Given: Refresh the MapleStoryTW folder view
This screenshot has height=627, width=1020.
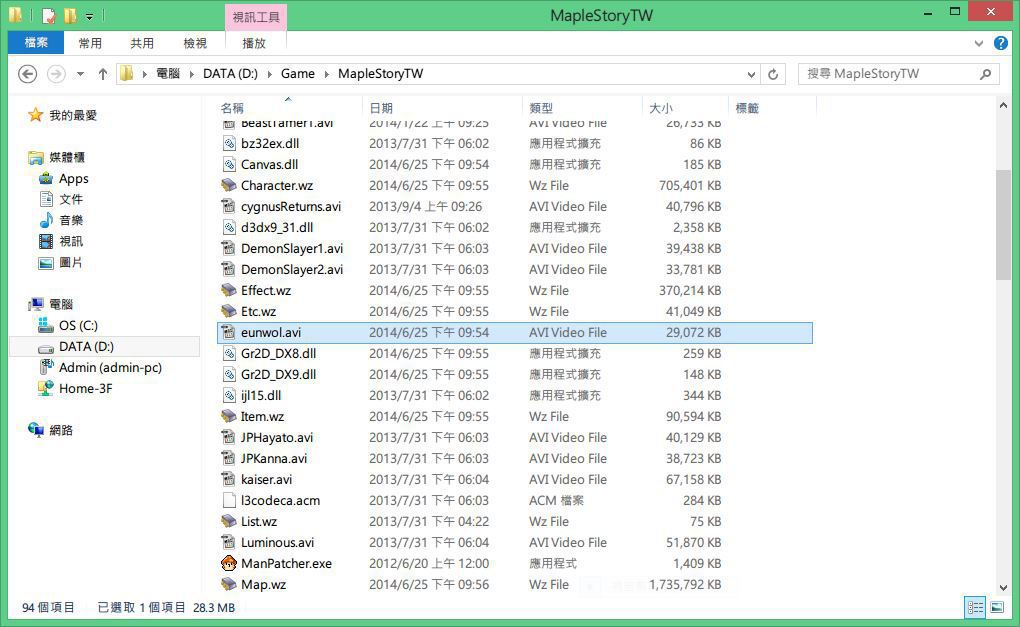Looking at the screenshot, I should (773, 74).
